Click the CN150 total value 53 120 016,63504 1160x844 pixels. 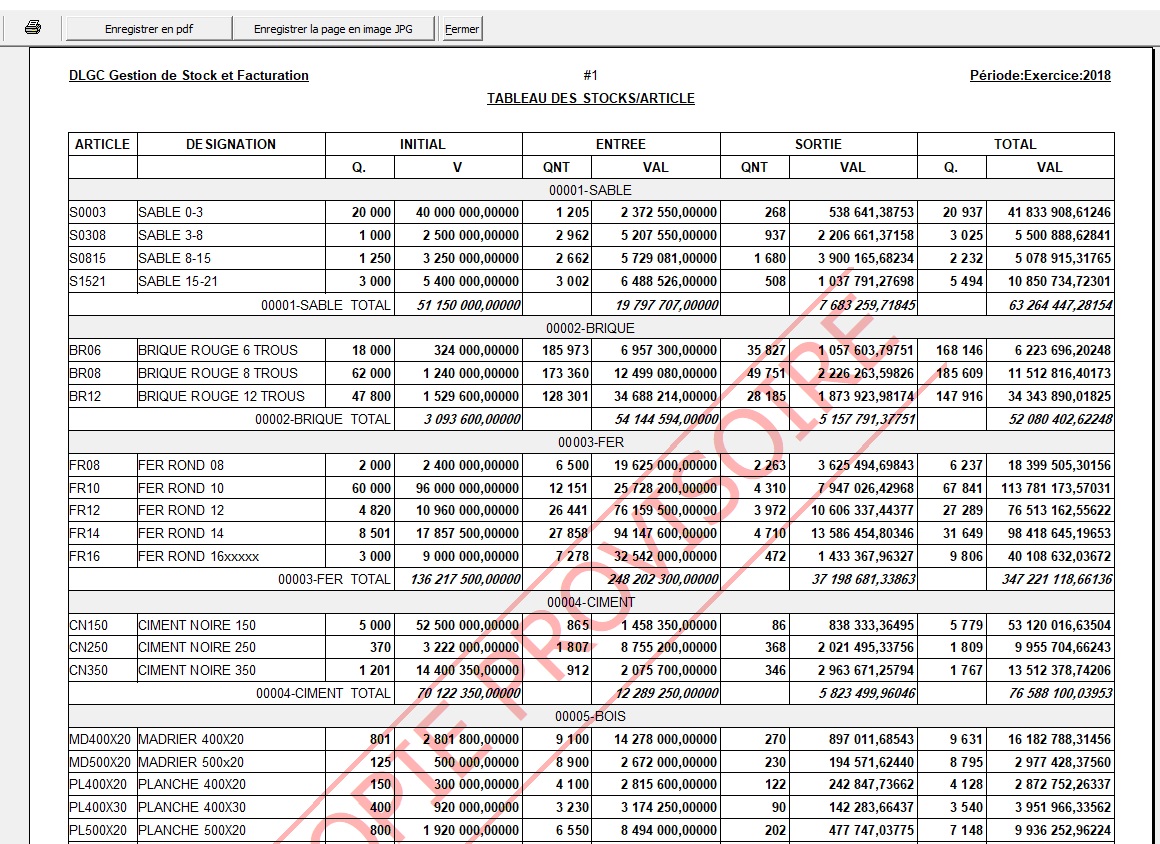(1059, 625)
